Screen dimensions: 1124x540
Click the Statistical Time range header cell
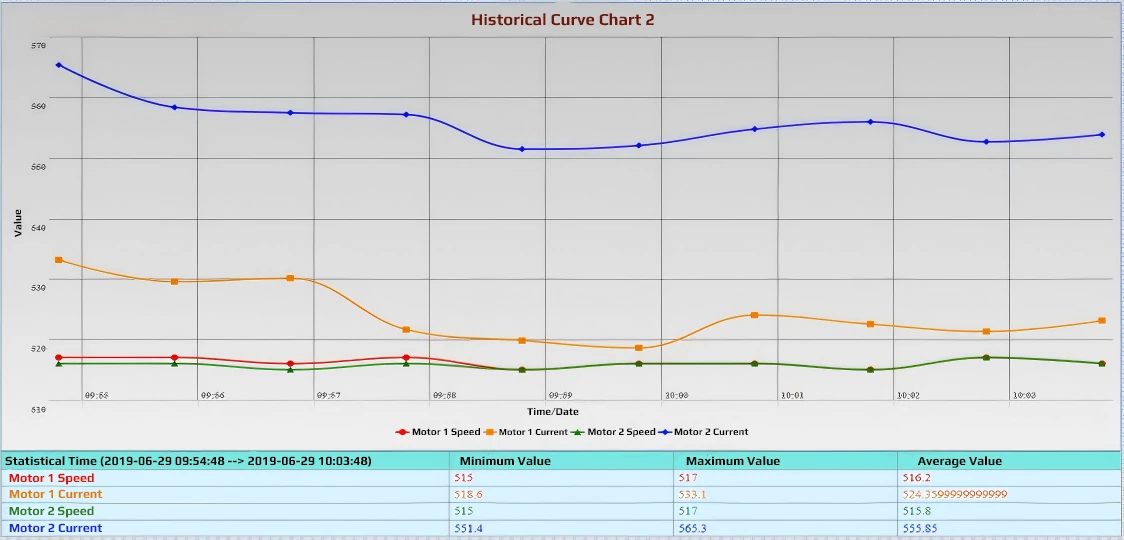pyautogui.click(x=189, y=461)
